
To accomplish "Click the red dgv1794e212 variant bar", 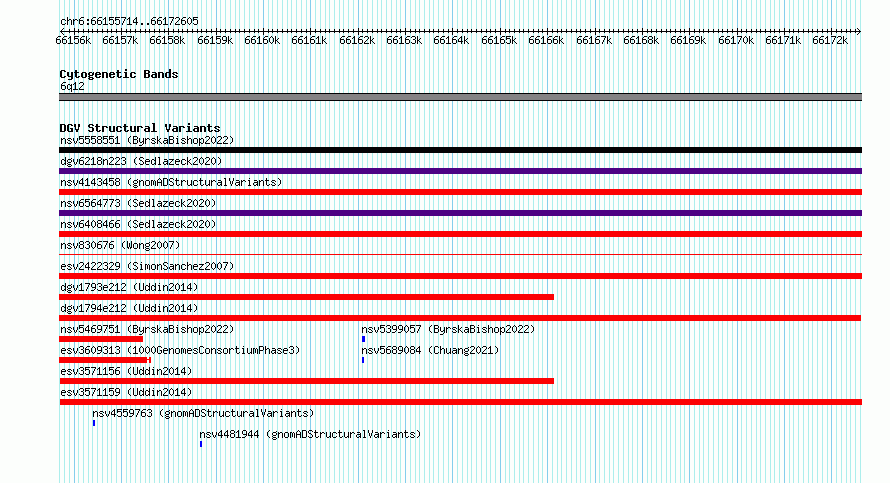I will pyautogui.click(x=460, y=318).
